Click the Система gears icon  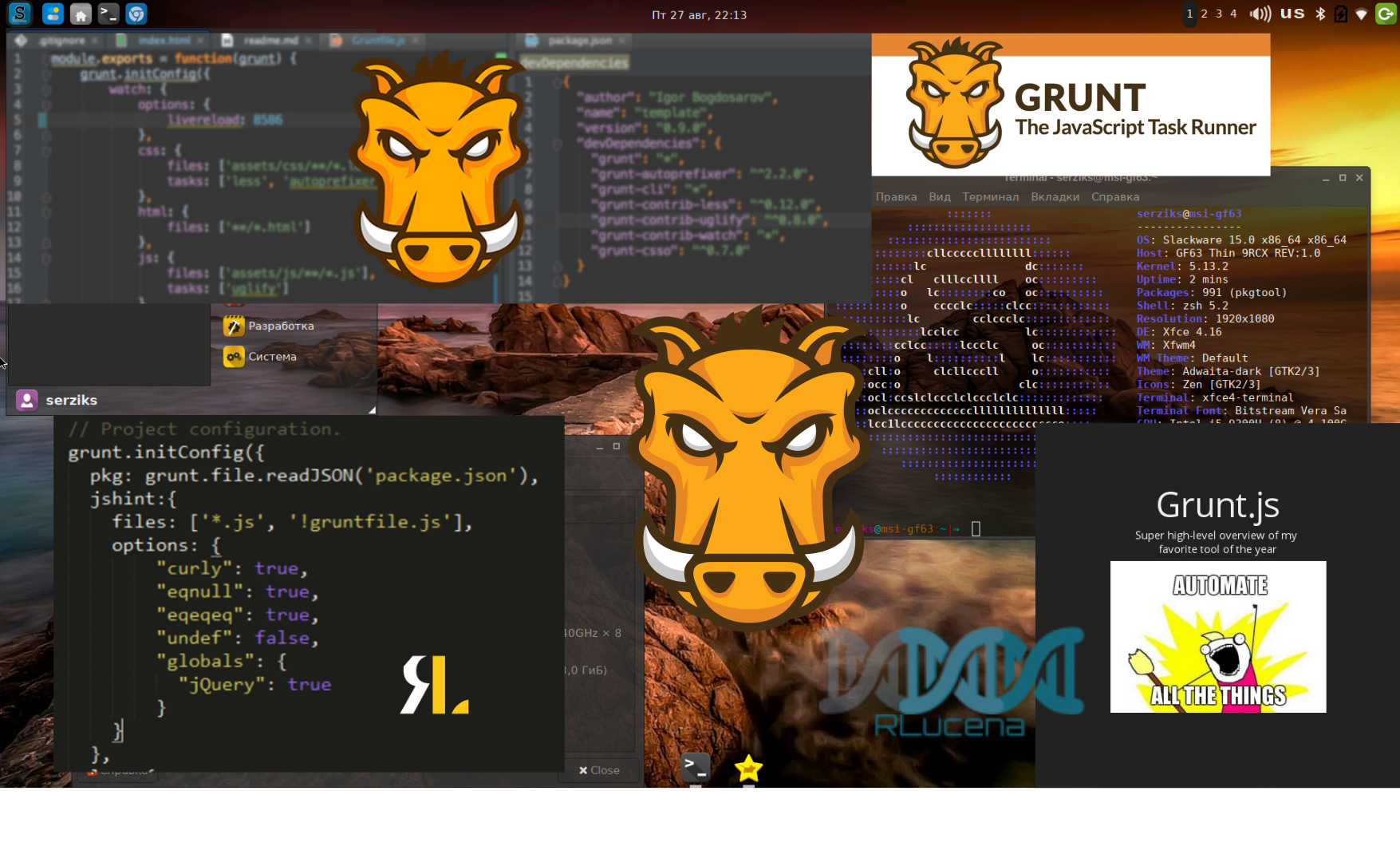pyautogui.click(x=234, y=357)
